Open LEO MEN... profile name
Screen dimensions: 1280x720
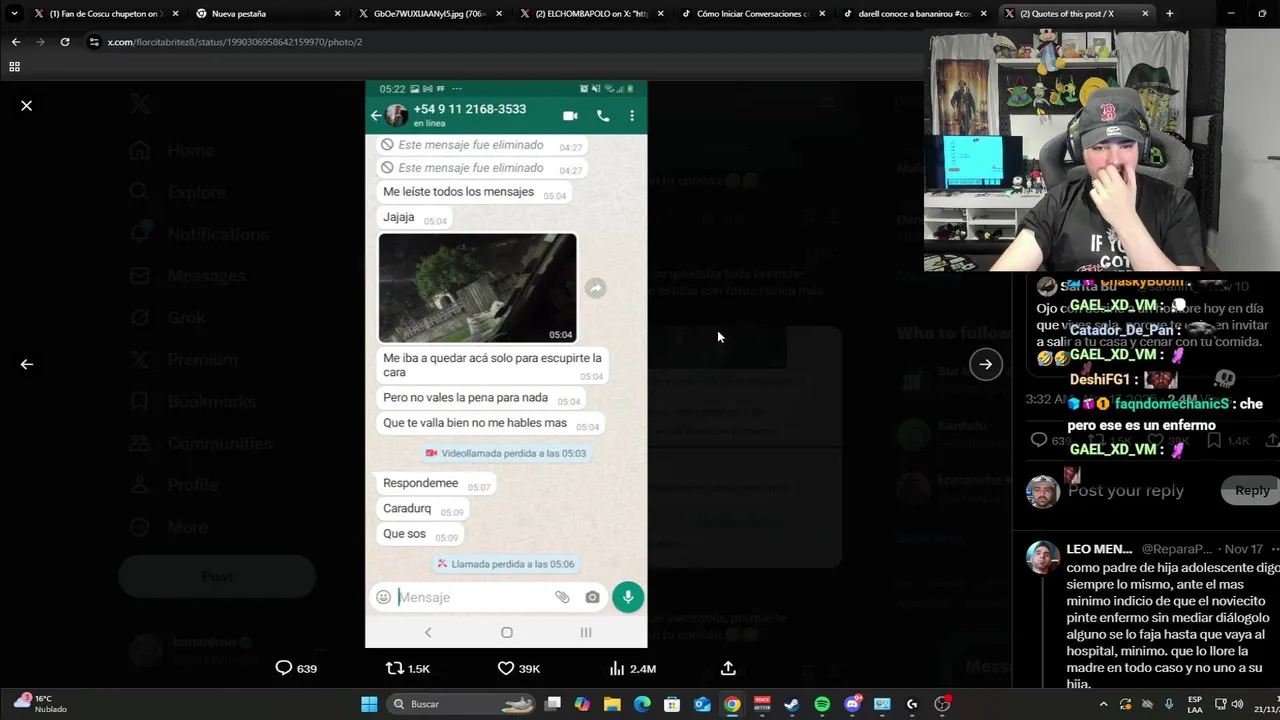[x=1099, y=549]
